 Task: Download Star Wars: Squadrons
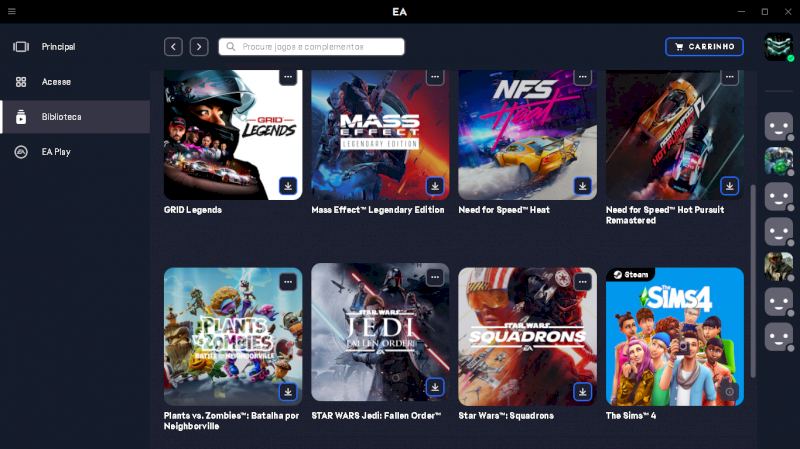(x=582, y=392)
